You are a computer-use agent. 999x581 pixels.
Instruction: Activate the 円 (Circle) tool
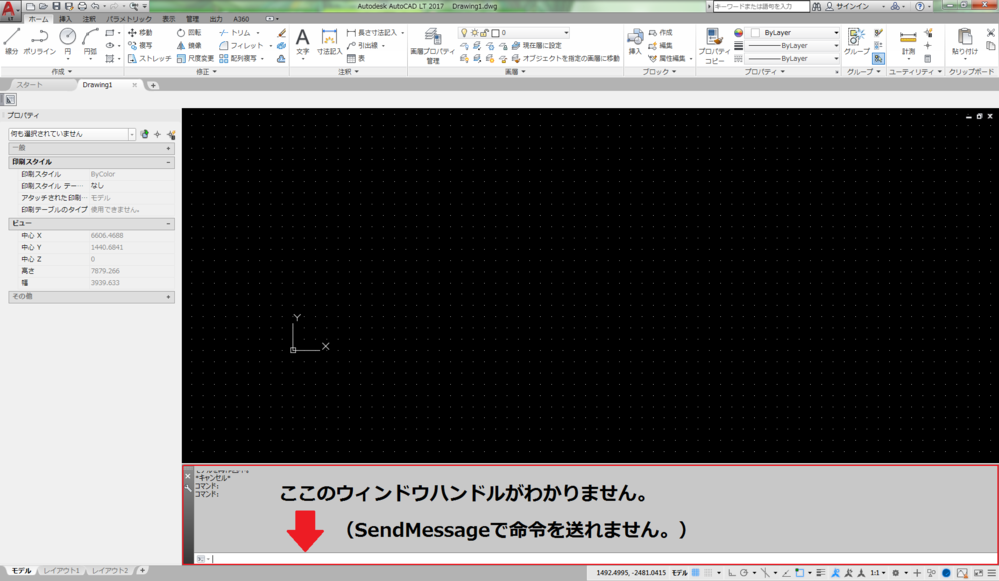click(67, 38)
